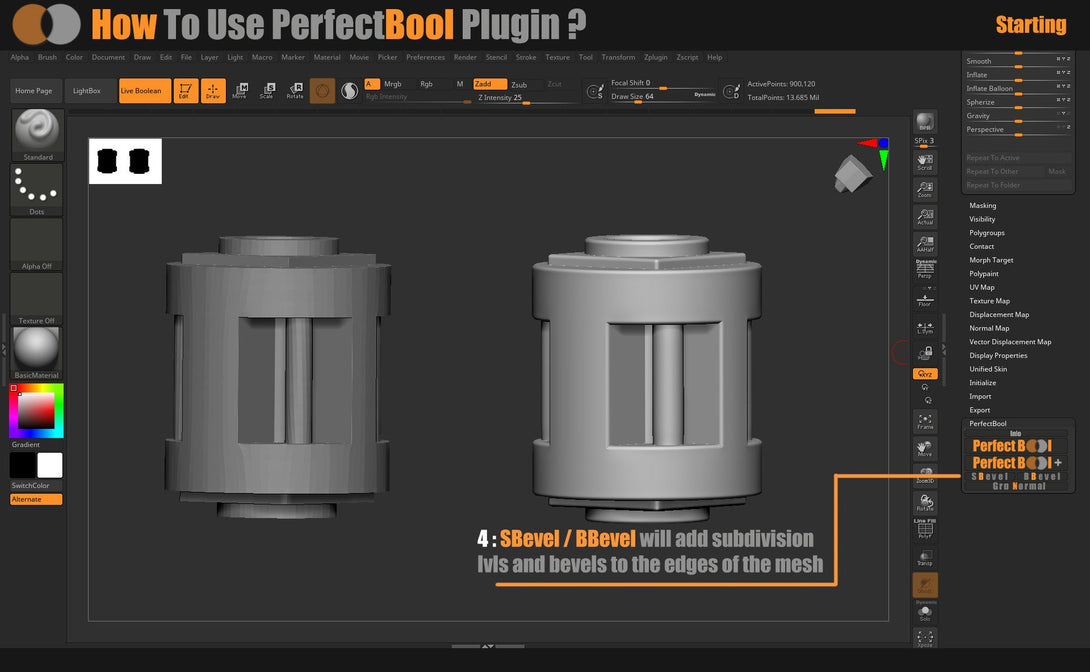1090x672 pixels.
Task: Click the Actual size icon
Action: coord(925,217)
